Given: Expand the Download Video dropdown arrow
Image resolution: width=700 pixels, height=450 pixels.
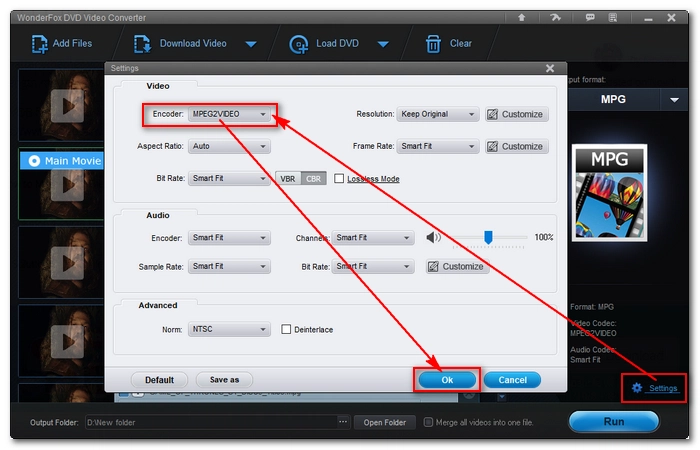Looking at the screenshot, I should click(251, 44).
